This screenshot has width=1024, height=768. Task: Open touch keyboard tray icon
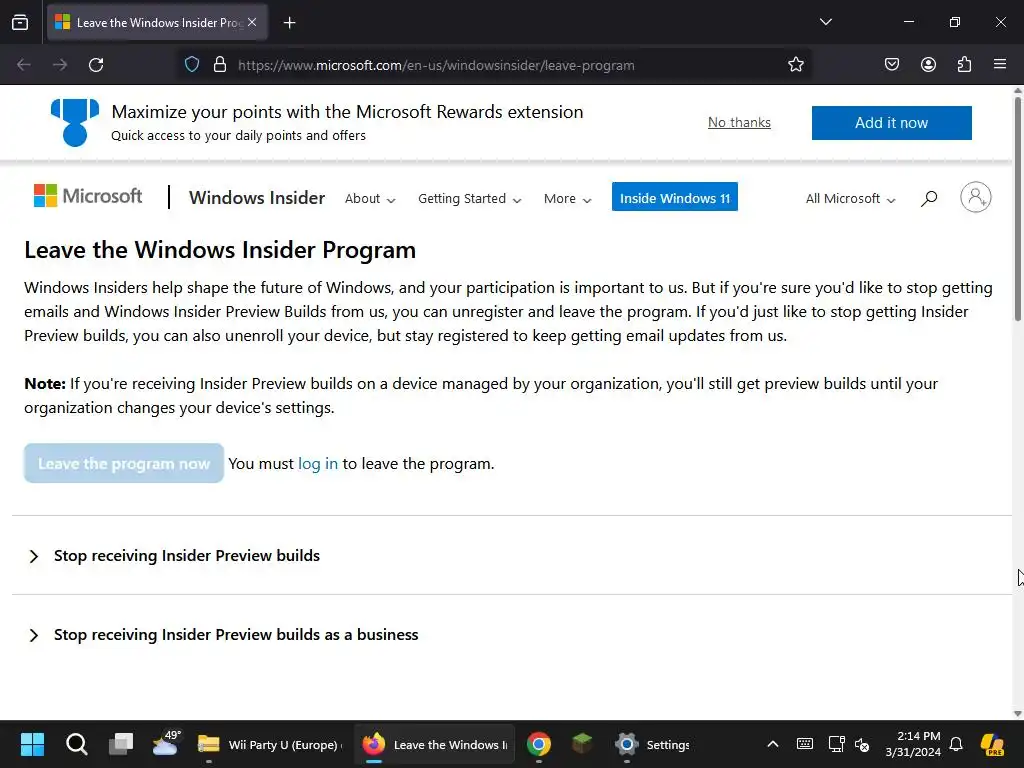click(805, 744)
